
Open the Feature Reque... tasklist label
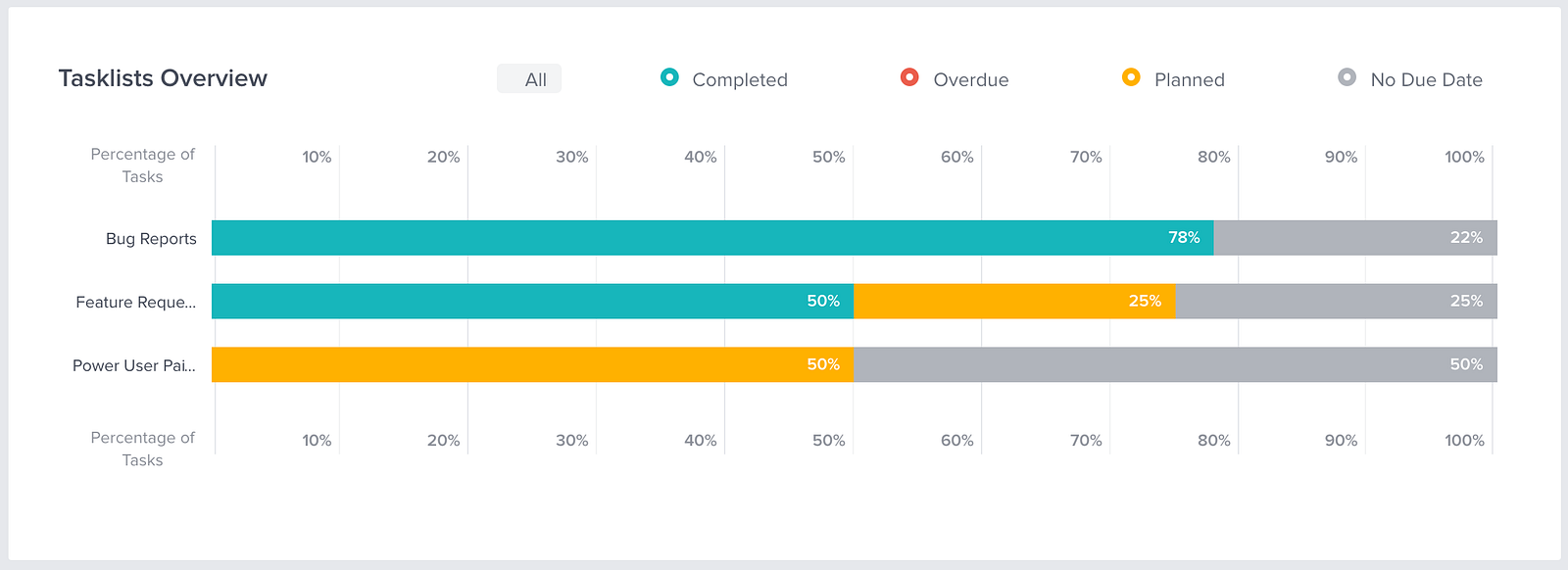point(135,302)
